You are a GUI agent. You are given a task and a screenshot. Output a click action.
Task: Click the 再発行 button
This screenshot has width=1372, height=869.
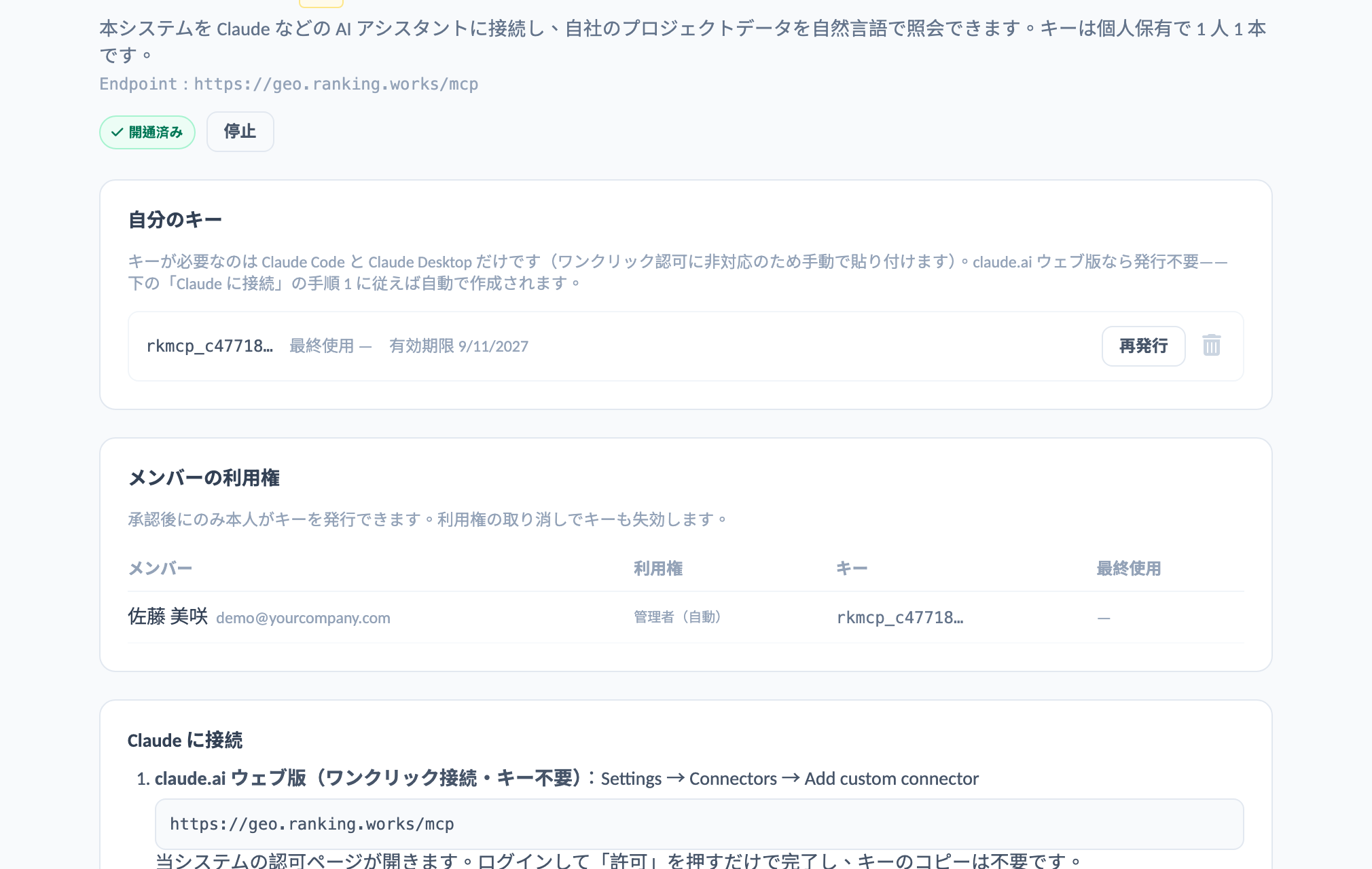click(x=1143, y=346)
